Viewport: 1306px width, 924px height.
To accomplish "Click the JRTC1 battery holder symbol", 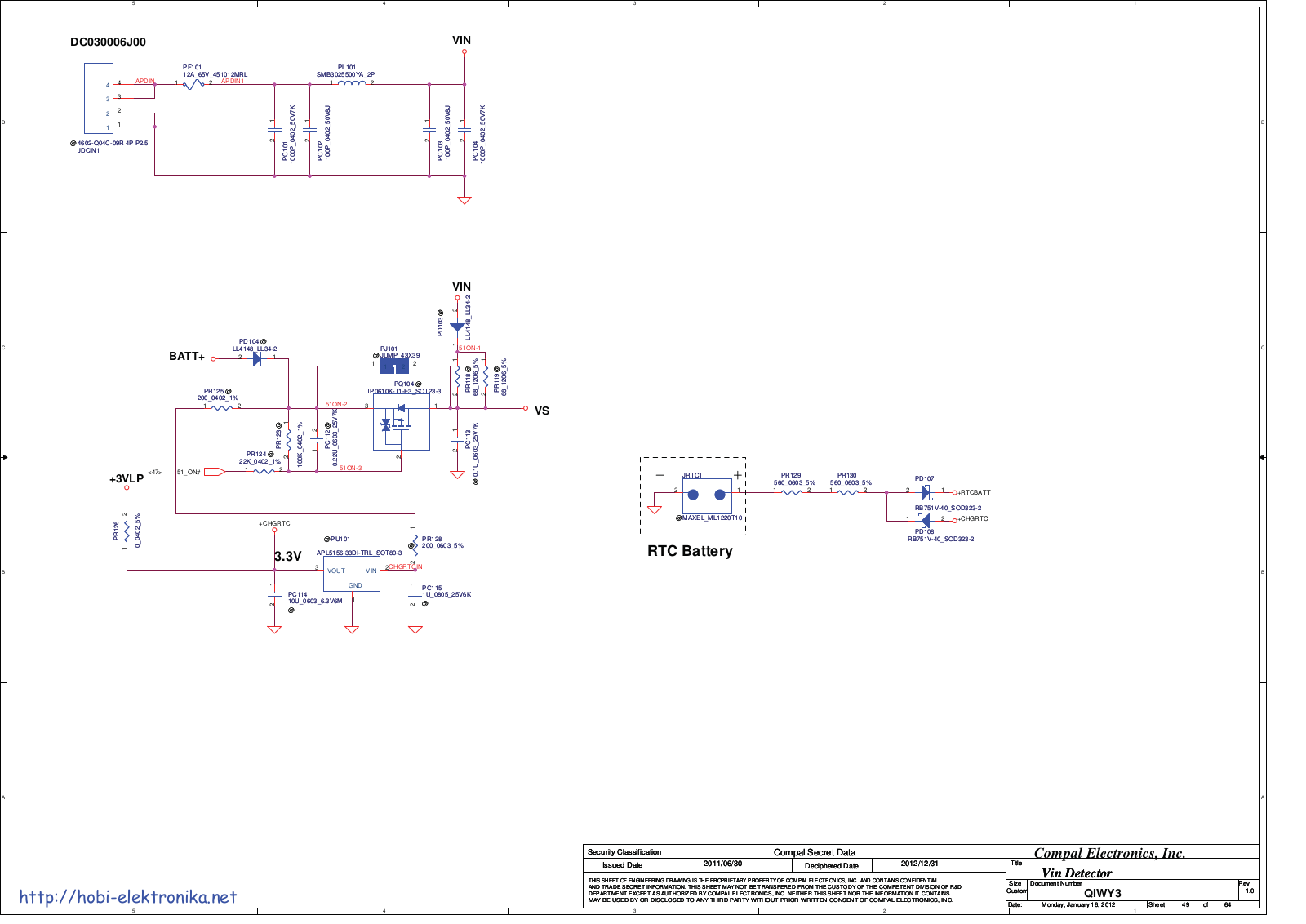I will coord(707,495).
